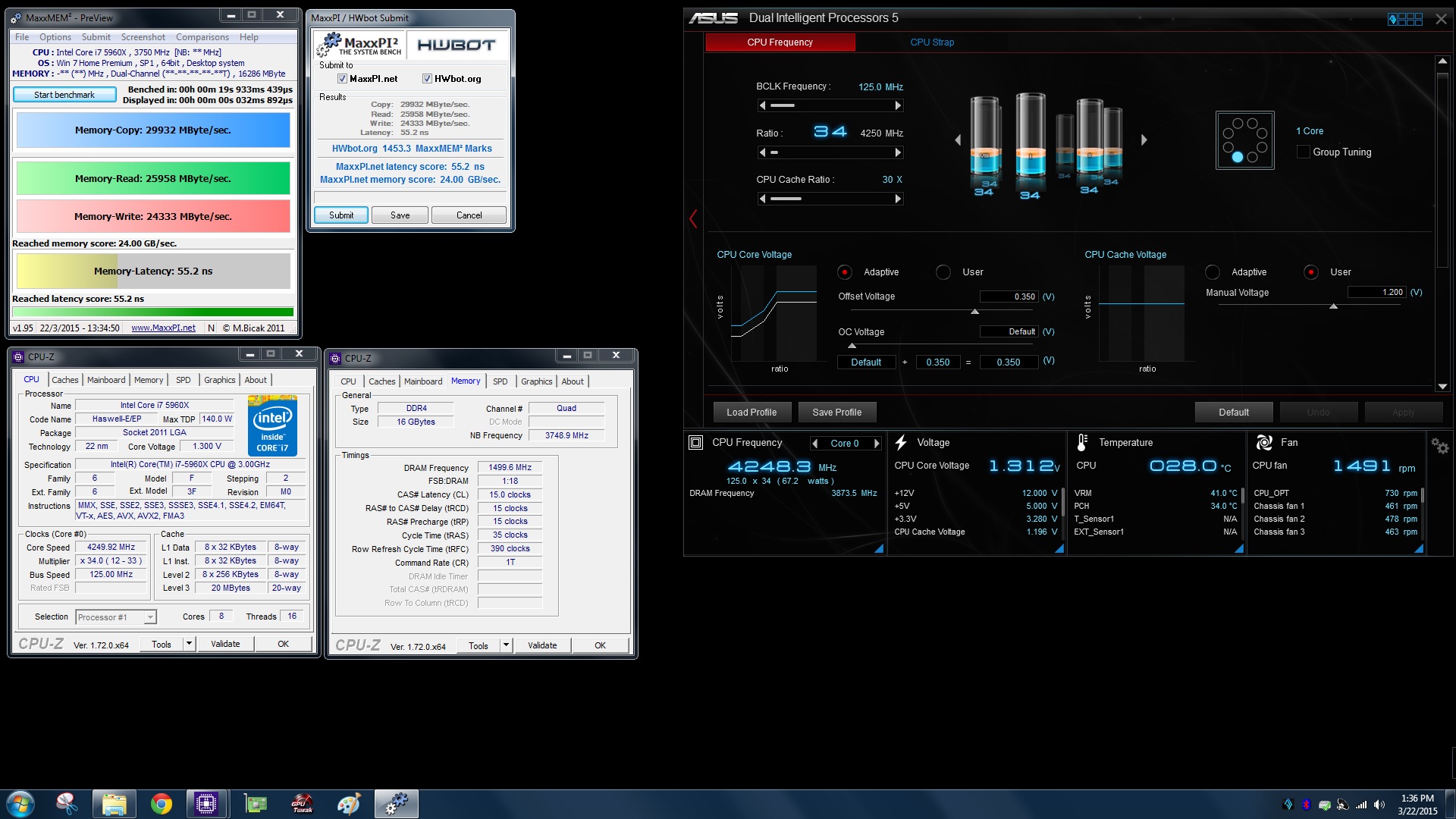Switch to next core in CPU Frequency monitor
Screen dimensions: 1456x819
(877, 444)
